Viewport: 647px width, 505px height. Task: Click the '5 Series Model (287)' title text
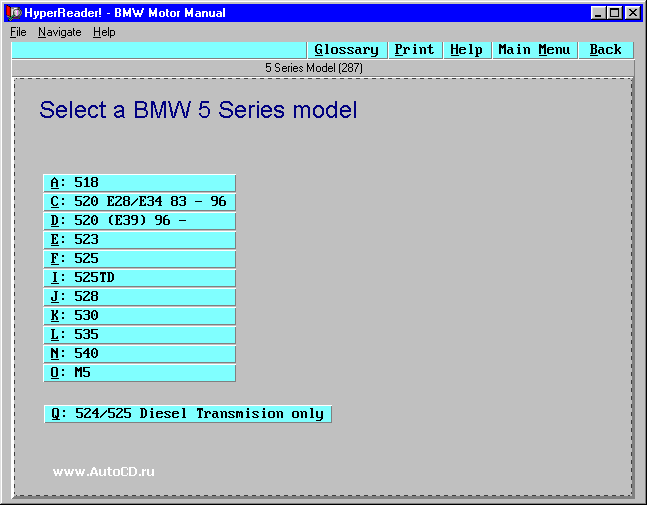pos(314,68)
